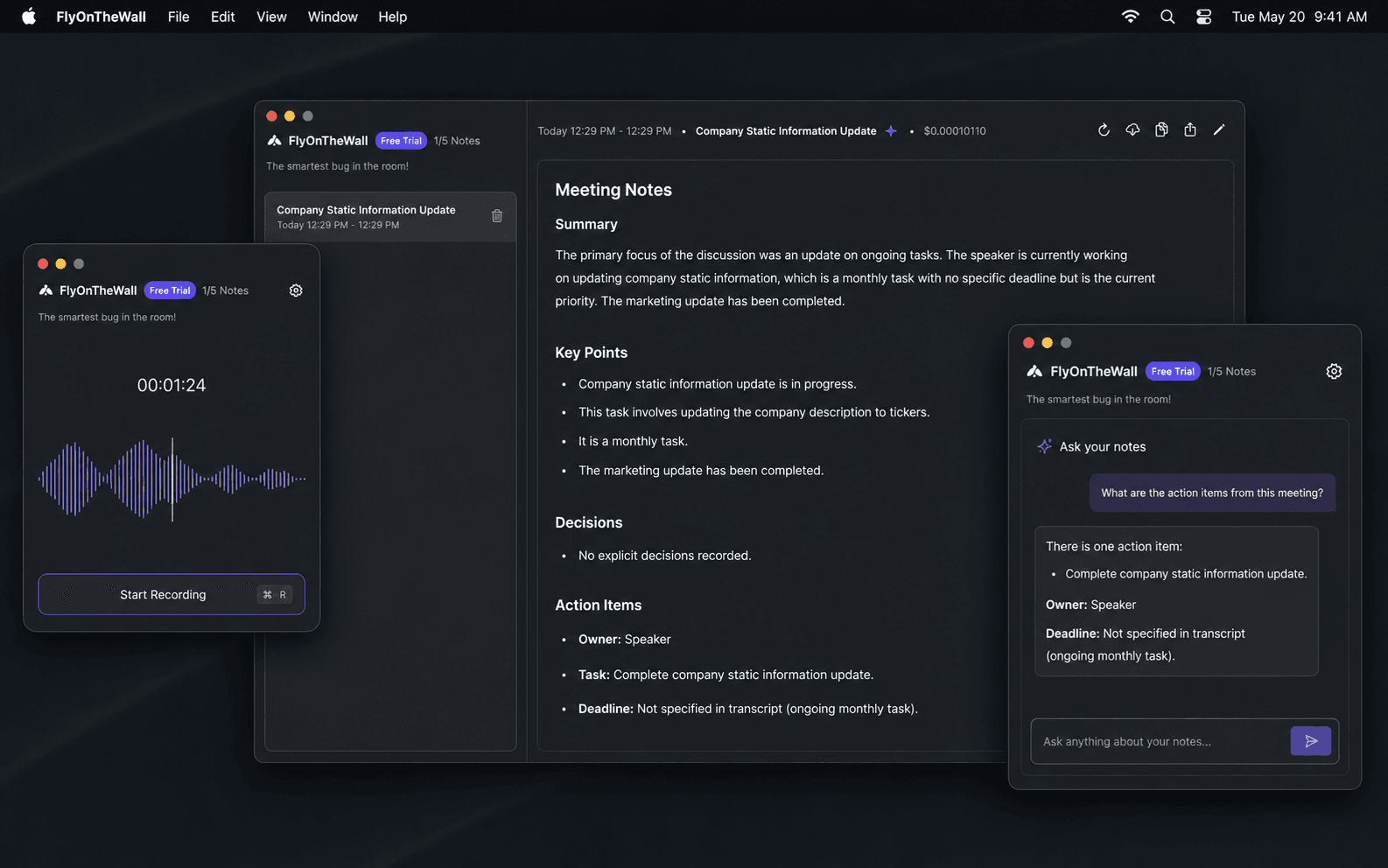The height and width of the screenshot is (868, 1388).
Task: Click 'There is one action item:' in the chat reply
Action: coord(1114,546)
